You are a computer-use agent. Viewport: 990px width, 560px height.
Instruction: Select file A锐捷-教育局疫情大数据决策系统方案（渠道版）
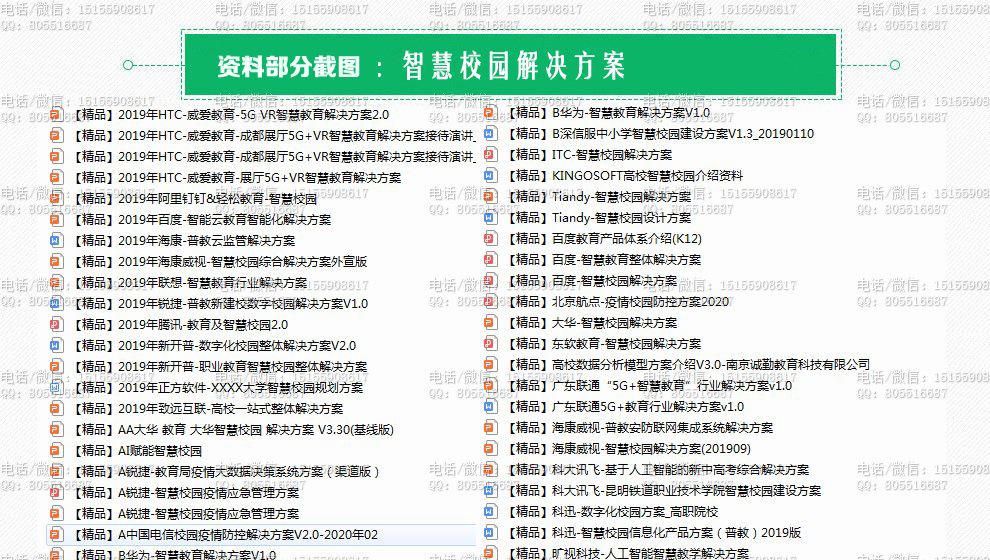[x=226, y=472]
